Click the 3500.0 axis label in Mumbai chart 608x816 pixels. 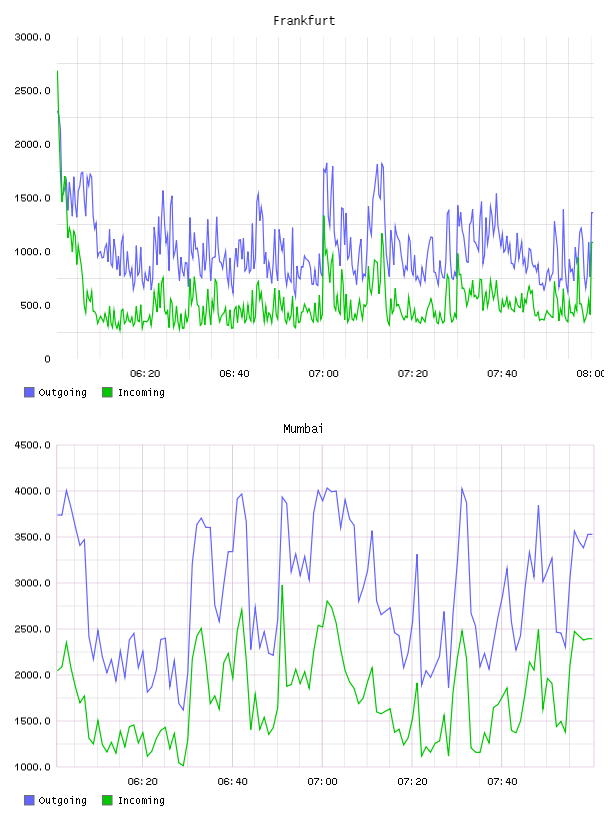point(32,537)
